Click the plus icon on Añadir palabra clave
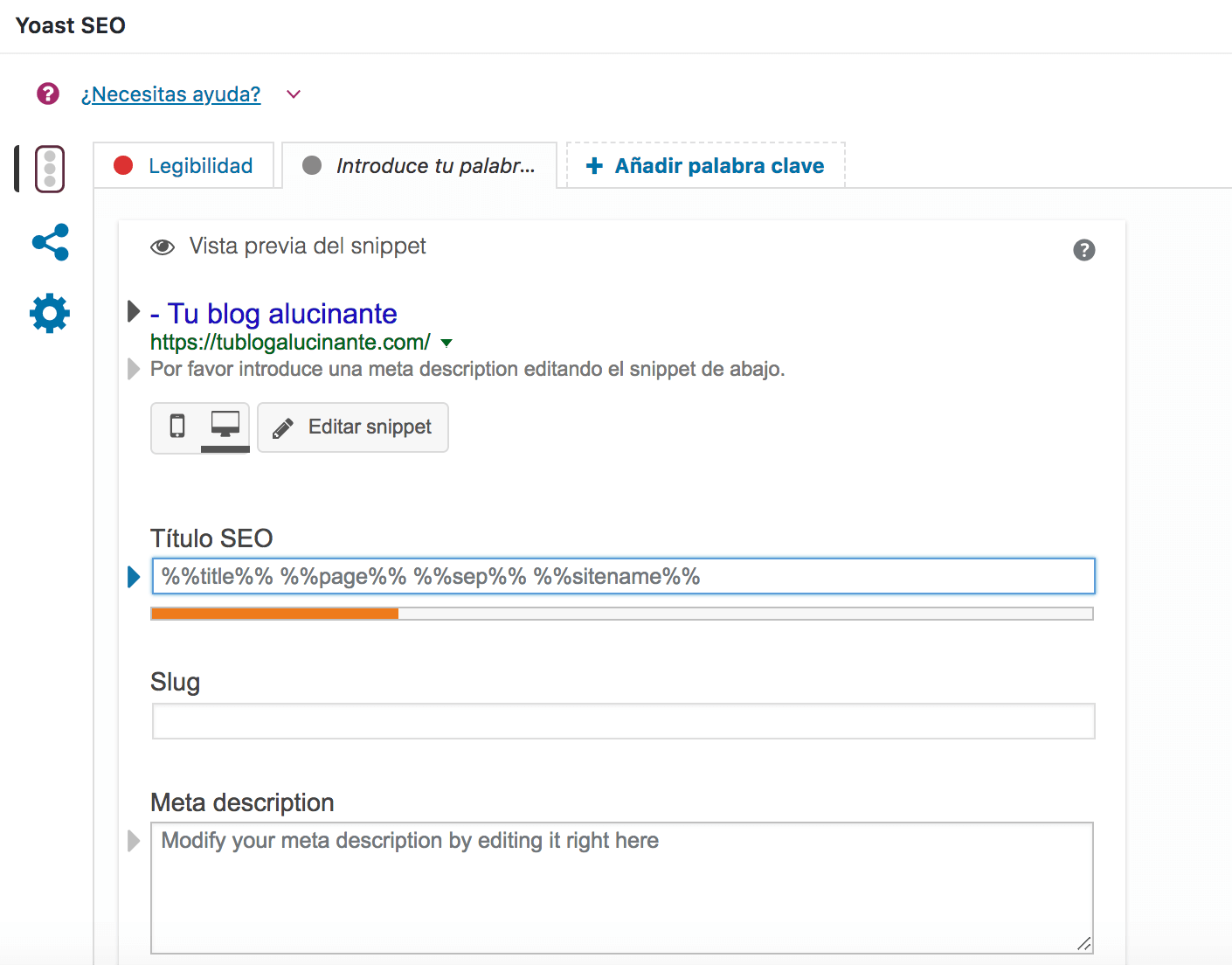 tap(594, 166)
